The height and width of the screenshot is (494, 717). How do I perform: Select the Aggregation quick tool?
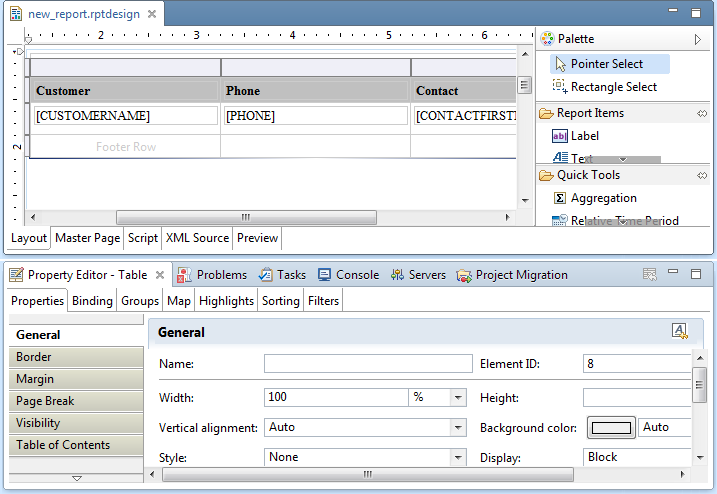[602, 198]
